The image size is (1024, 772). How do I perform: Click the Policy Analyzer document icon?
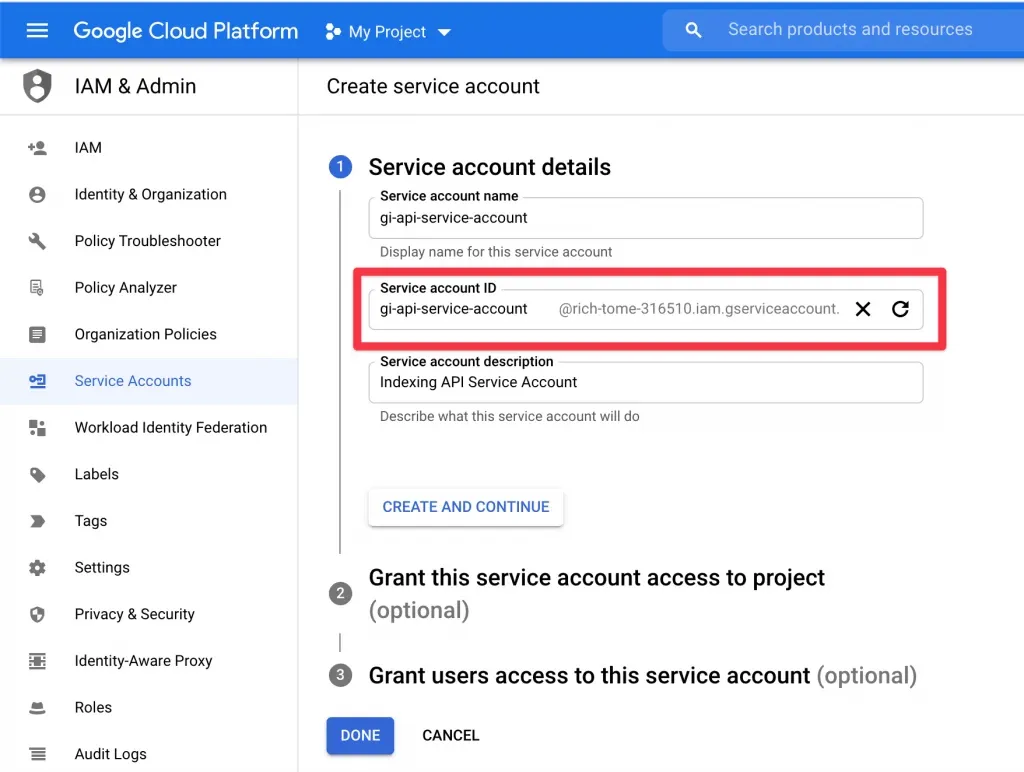point(37,287)
